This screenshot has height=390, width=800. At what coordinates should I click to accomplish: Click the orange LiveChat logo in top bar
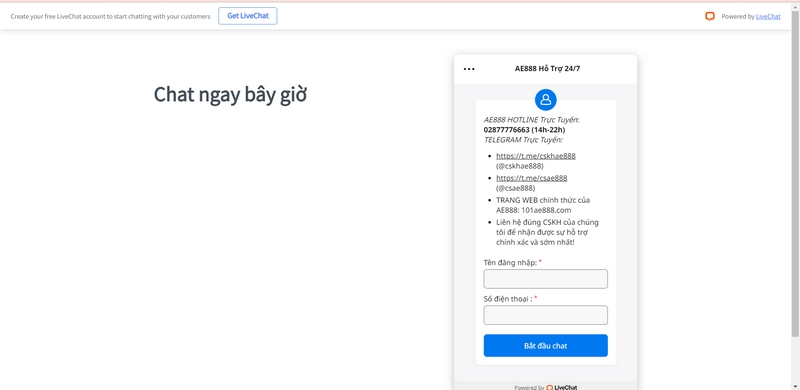tap(710, 16)
